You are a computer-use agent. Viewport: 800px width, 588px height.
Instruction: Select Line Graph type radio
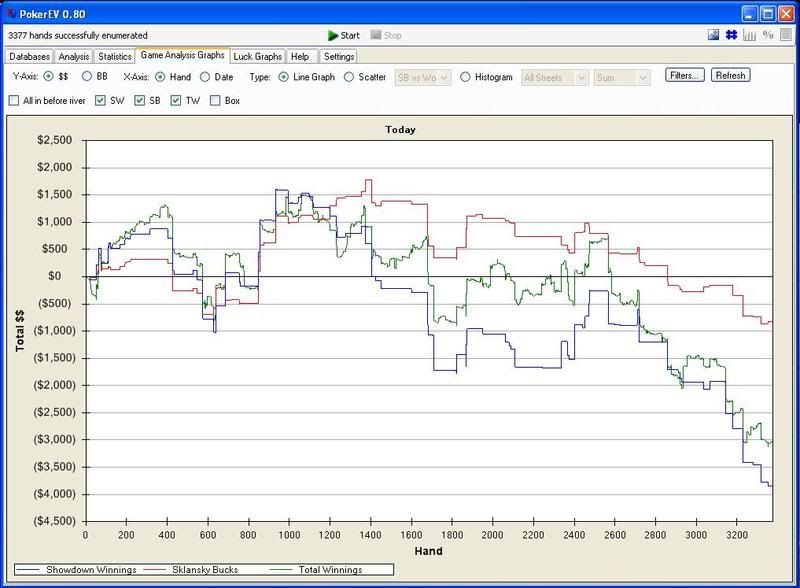[x=284, y=77]
